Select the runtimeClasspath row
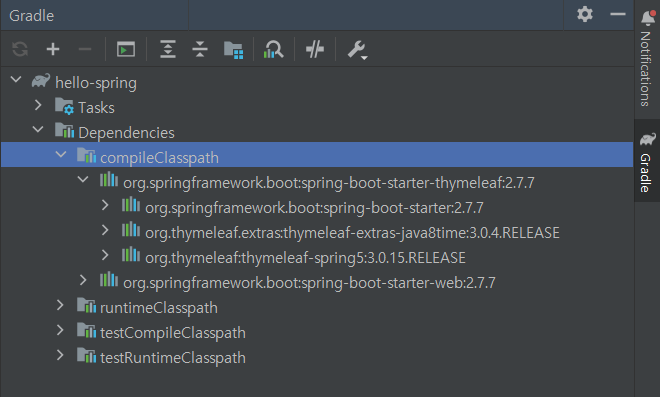 click(317, 307)
